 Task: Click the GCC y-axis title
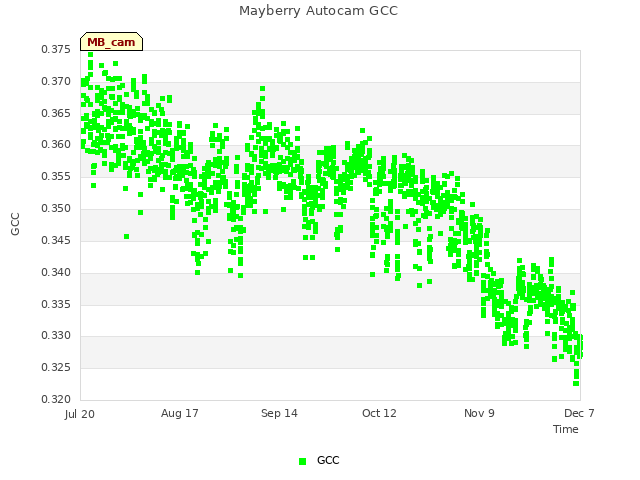coord(15,224)
